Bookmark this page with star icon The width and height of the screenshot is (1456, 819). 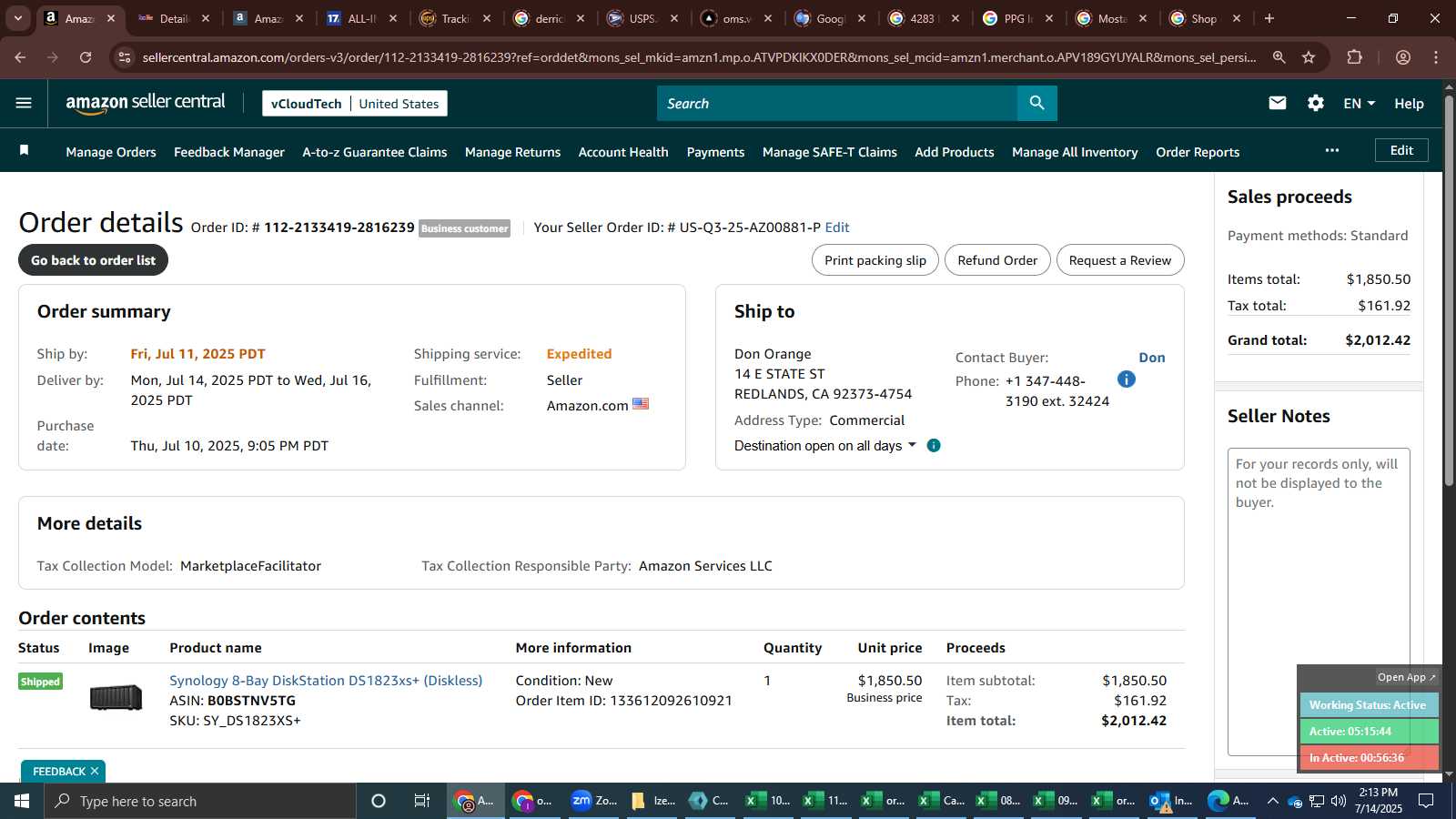[x=1309, y=57]
